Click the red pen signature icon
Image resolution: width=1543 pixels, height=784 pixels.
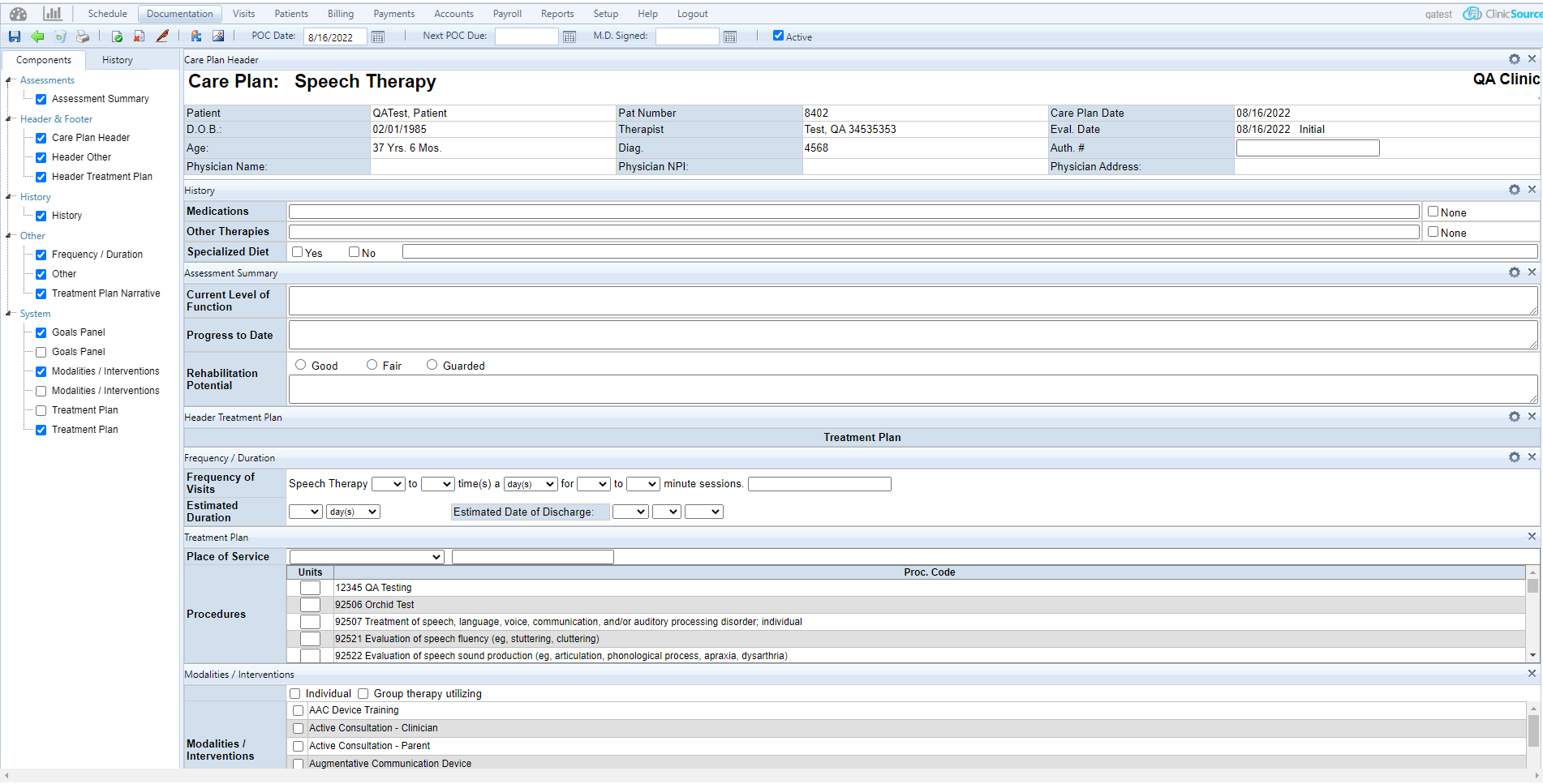tap(161, 36)
